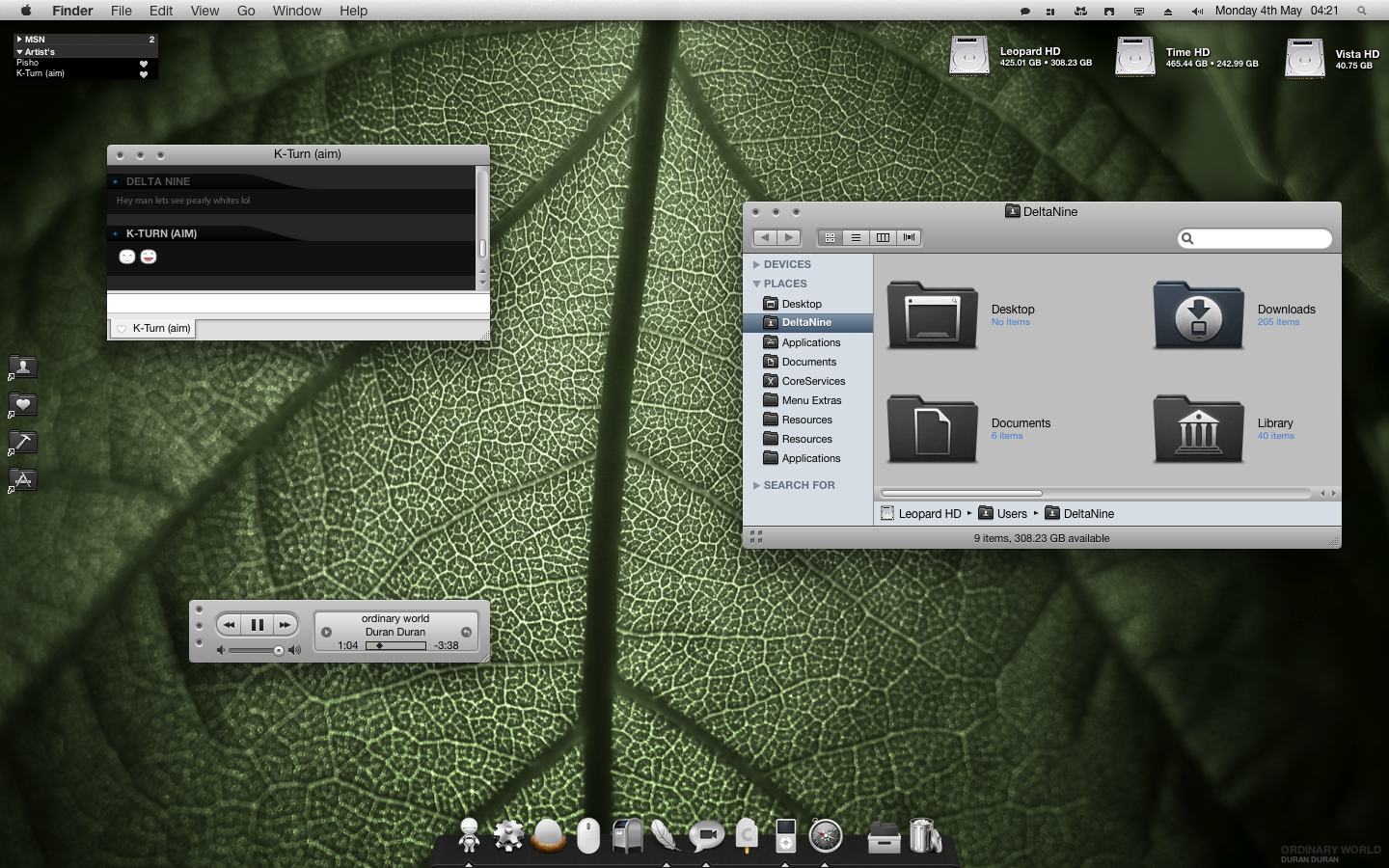Screen dimensions: 1389x868
Task: Open the file drawer stack in dock
Action: click(884, 837)
